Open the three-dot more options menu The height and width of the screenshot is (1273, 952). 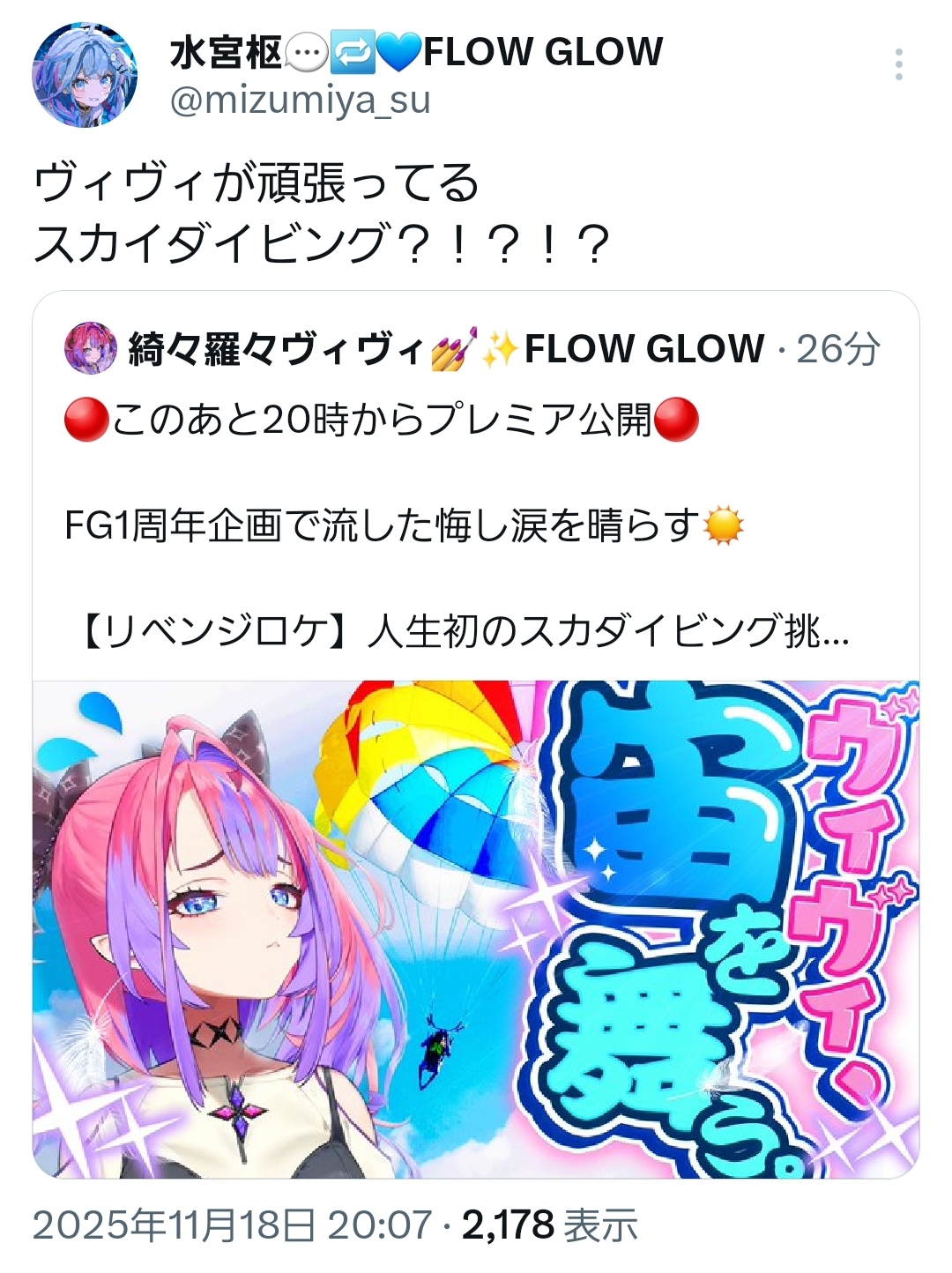[x=898, y=65]
